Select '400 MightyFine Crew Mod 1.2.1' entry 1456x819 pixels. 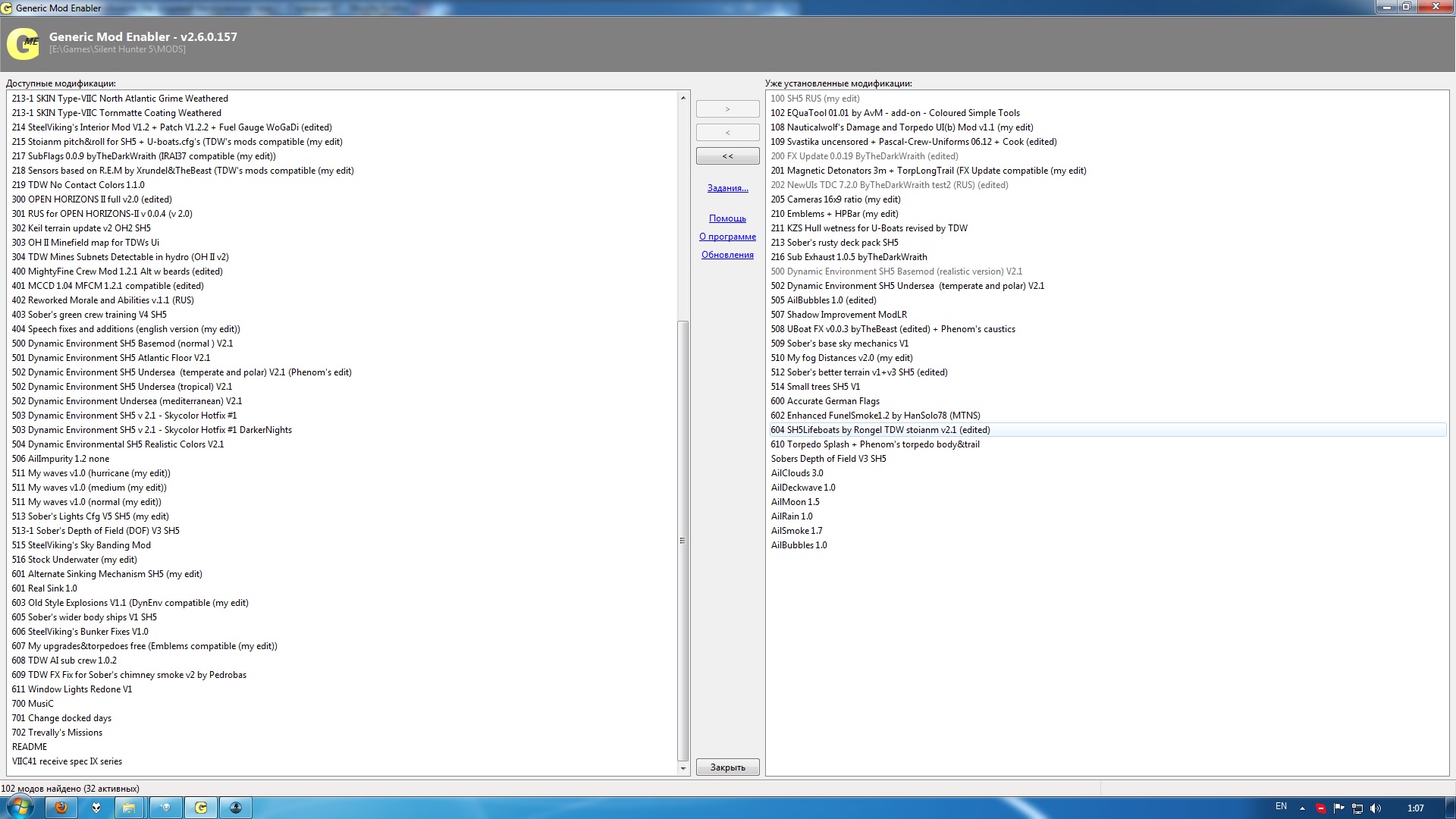click(117, 271)
